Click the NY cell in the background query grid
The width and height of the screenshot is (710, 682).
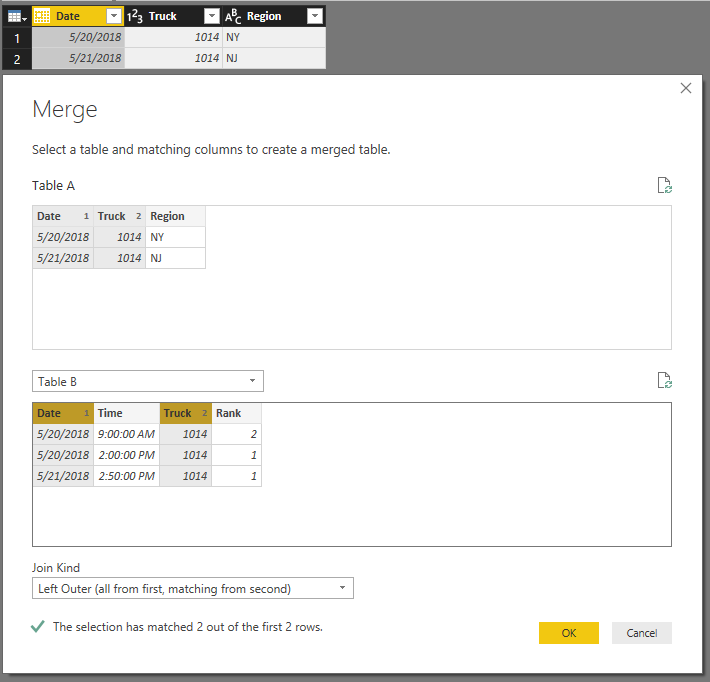[274, 37]
